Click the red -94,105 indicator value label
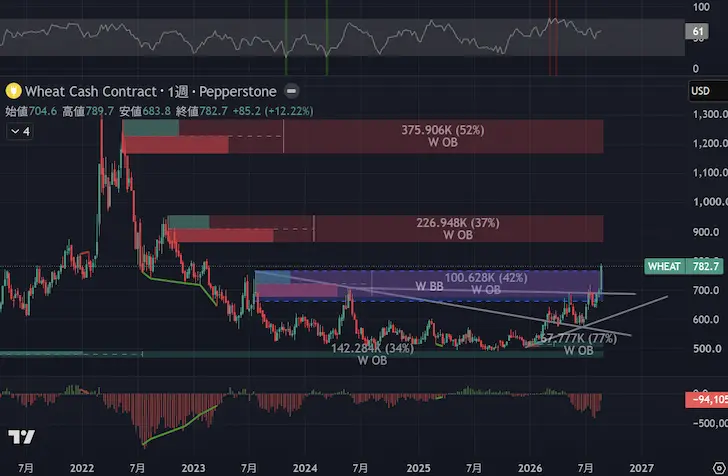The image size is (728, 476). click(707, 399)
